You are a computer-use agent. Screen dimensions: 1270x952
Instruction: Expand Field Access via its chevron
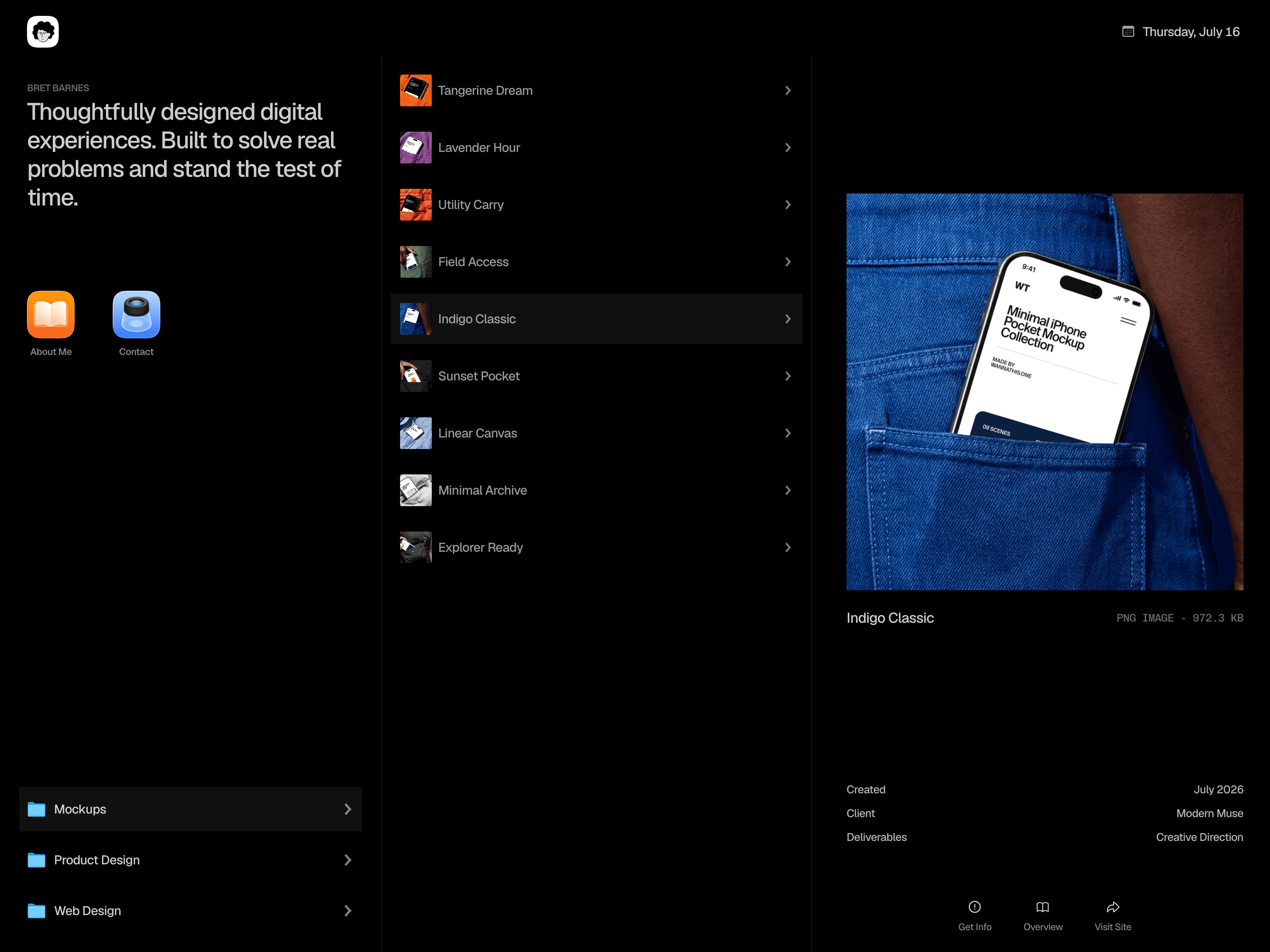788,262
